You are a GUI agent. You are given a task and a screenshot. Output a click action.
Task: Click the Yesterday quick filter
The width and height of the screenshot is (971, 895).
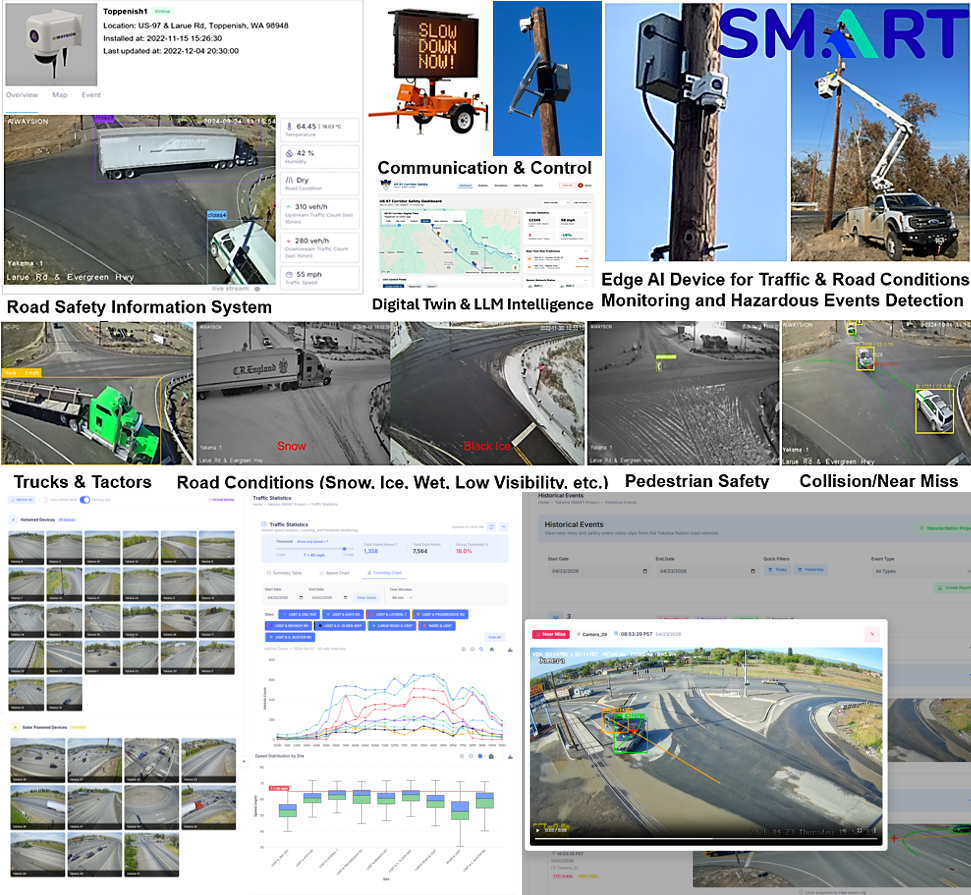point(811,569)
